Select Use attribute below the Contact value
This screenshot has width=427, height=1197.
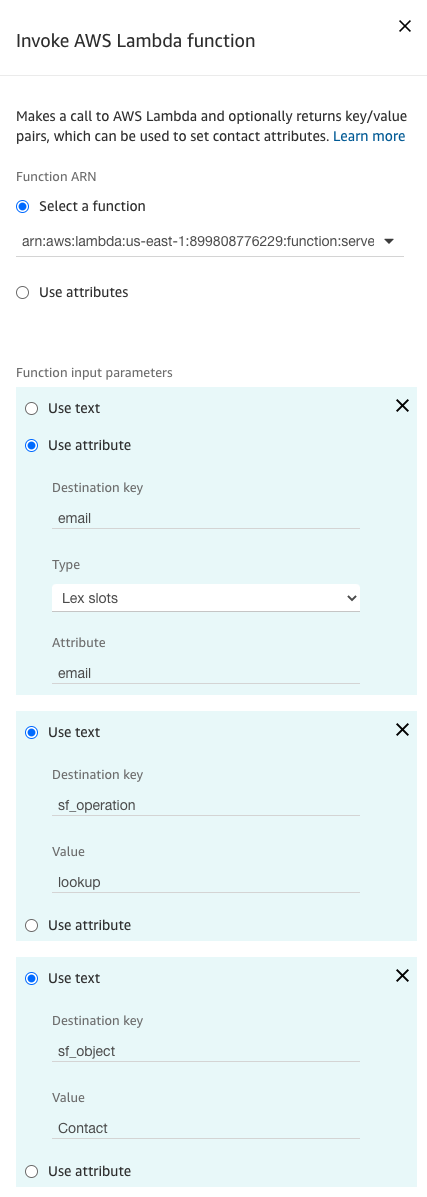[x=31, y=1171]
